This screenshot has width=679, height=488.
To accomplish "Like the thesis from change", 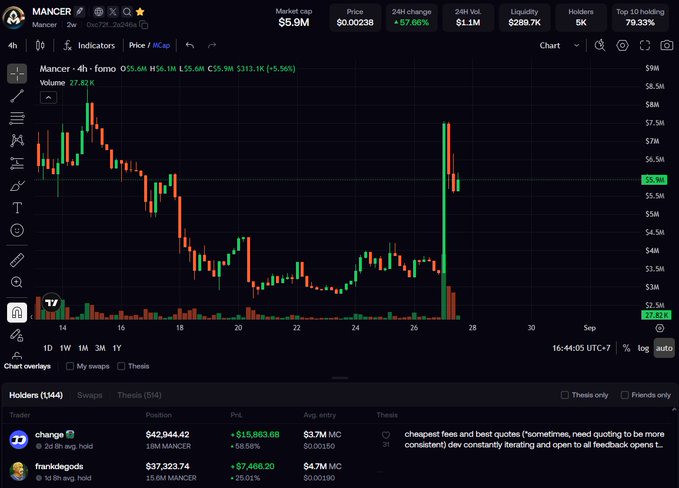I will point(386,435).
